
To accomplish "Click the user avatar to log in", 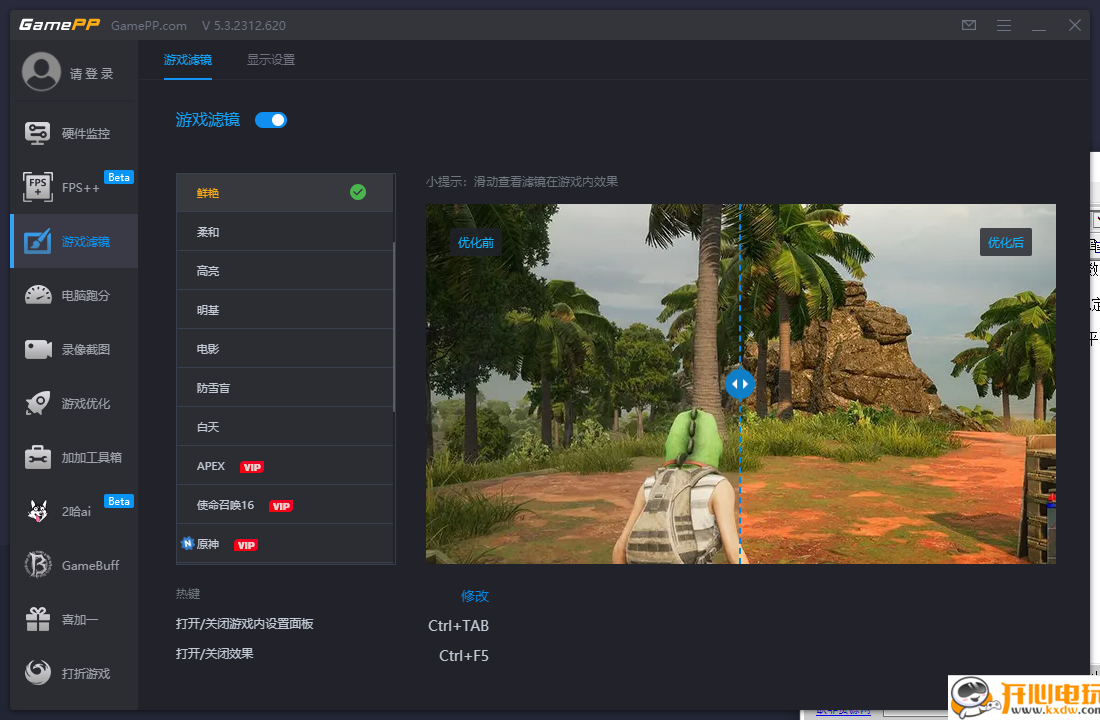I will pyautogui.click(x=41, y=72).
